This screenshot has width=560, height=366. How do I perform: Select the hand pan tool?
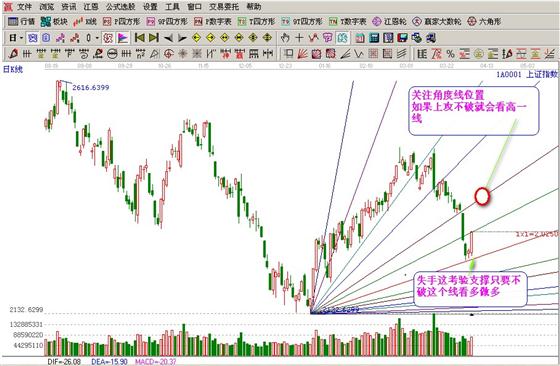(x=285, y=37)
